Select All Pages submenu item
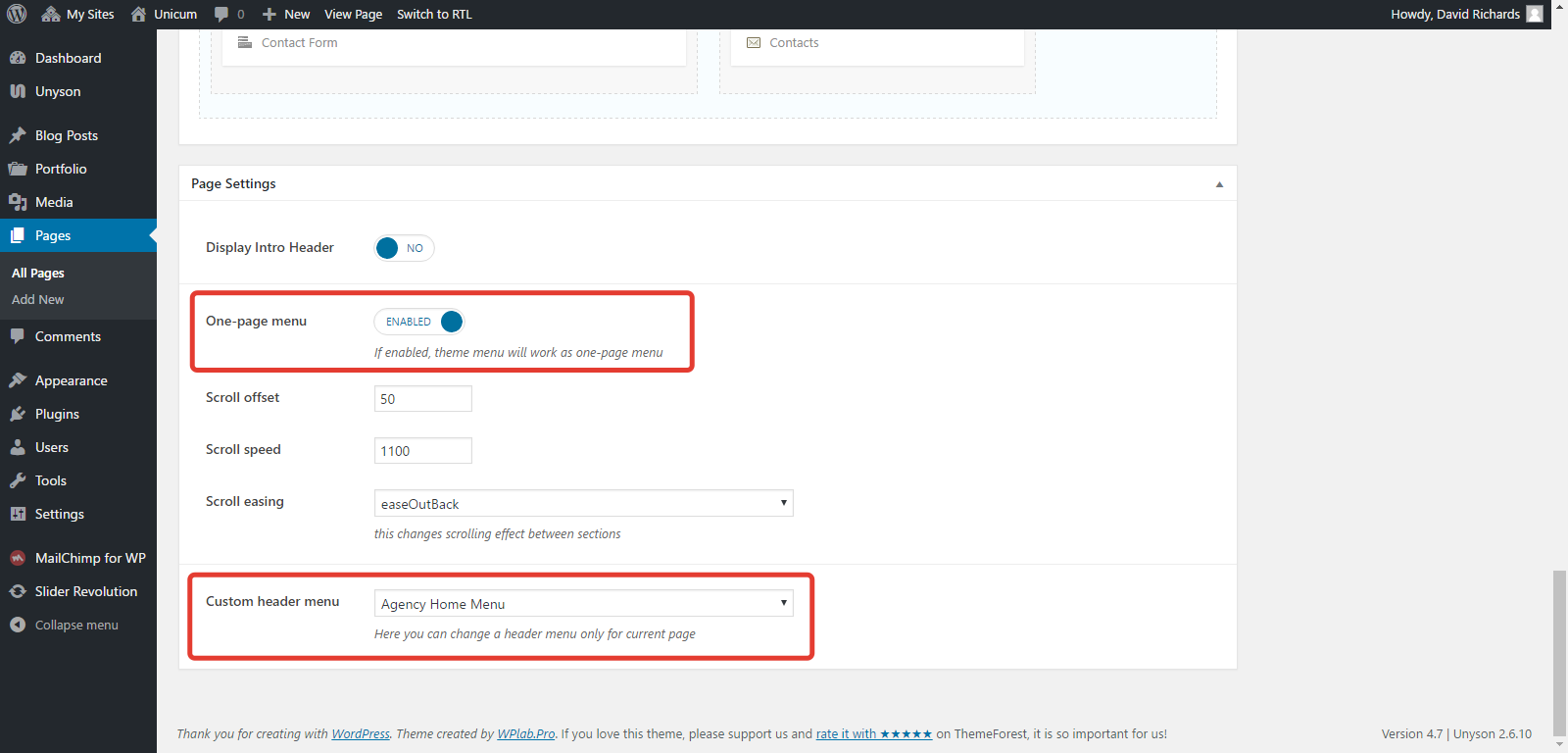This screenshot has width=1568, height=753. (x=38, y=273)
